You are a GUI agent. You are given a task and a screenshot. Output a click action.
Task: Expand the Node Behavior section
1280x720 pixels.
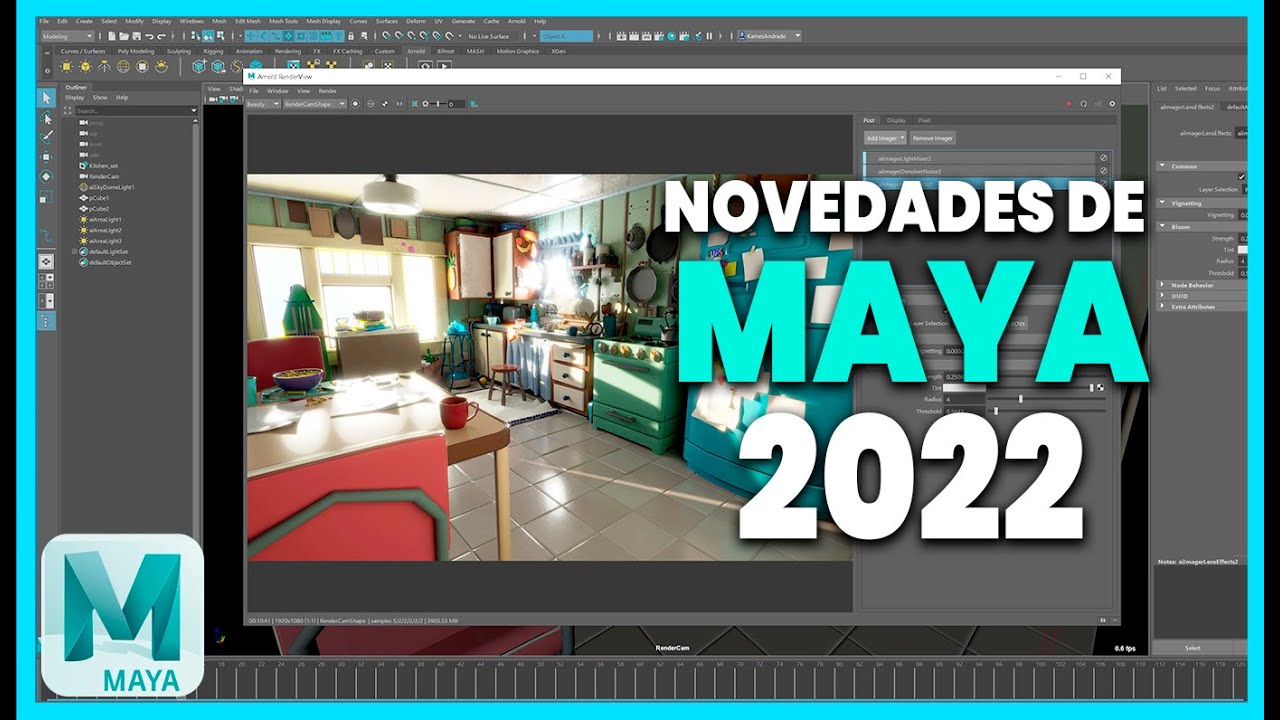[x=1162, y=285]
